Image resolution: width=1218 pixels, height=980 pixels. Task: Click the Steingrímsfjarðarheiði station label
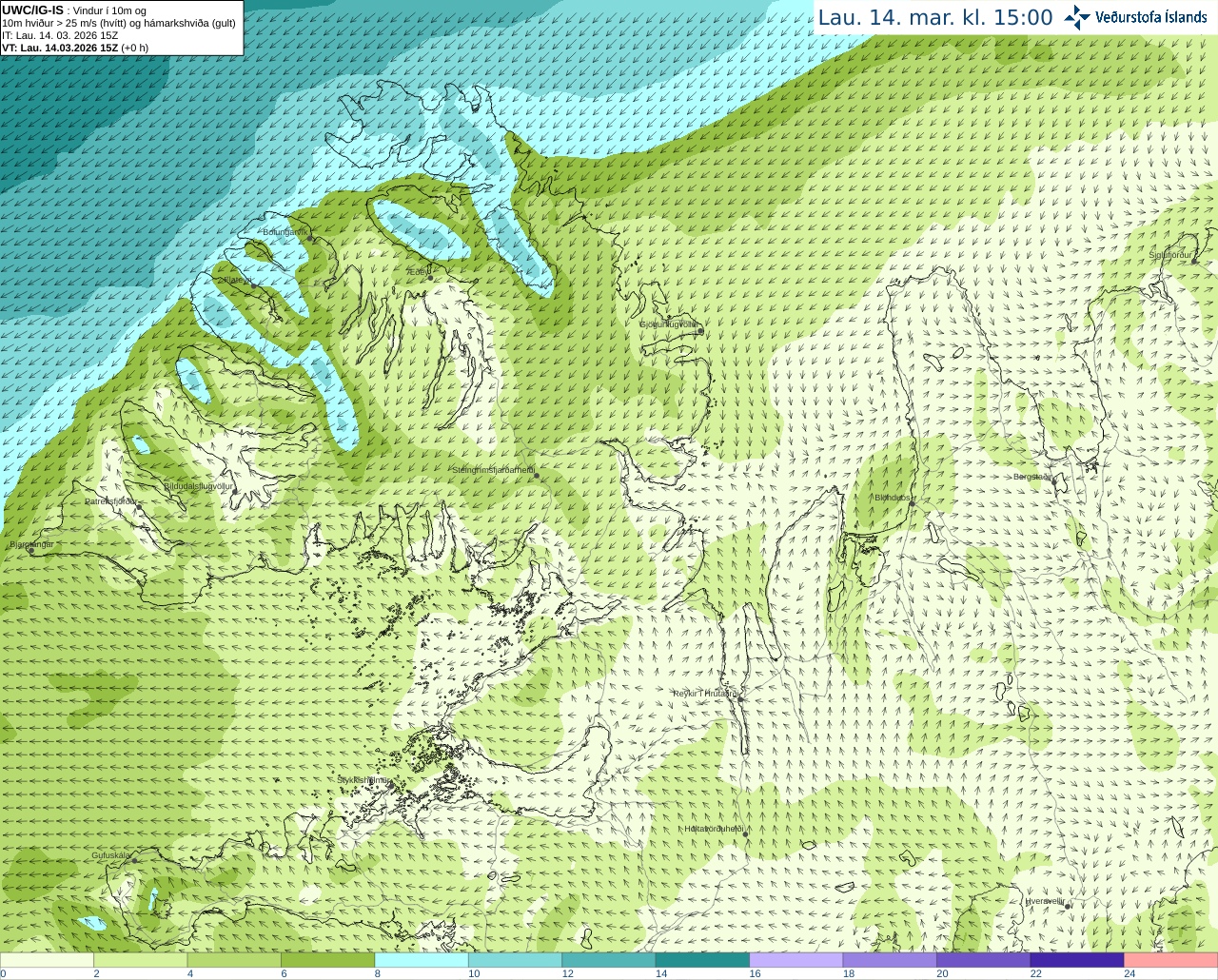point(492,470)
